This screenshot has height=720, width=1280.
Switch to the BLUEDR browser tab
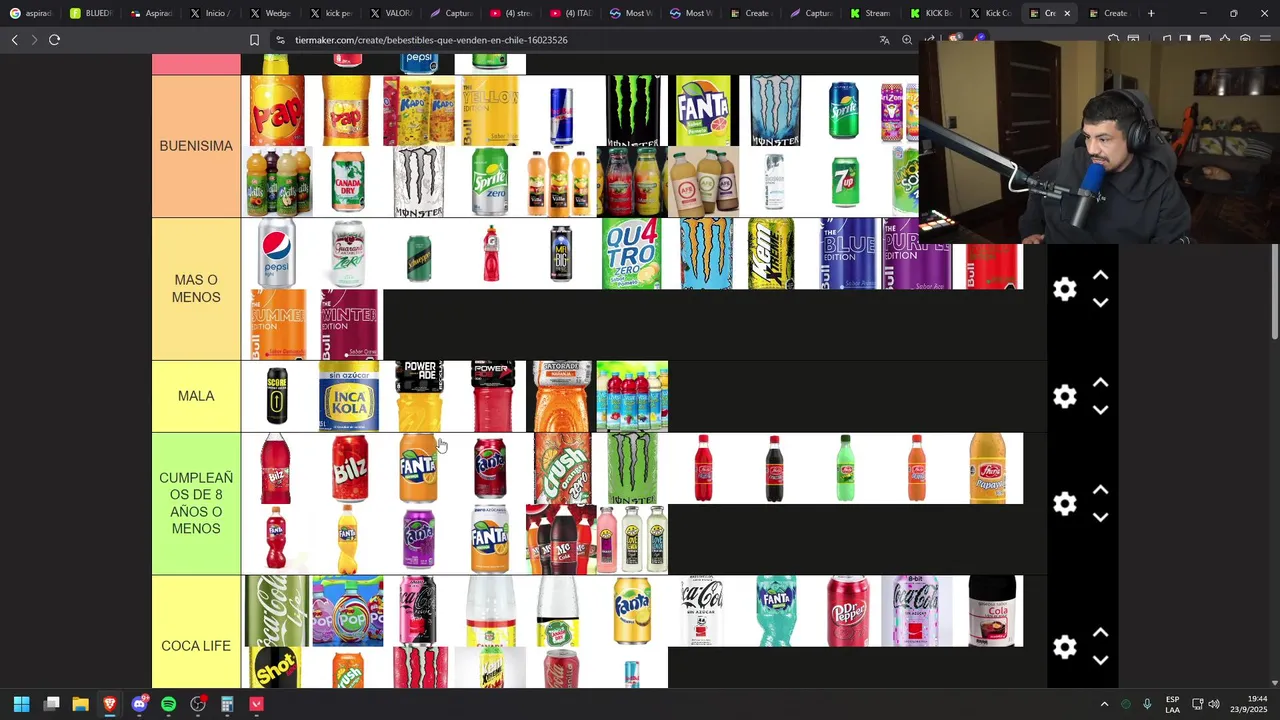click(90, 13)
